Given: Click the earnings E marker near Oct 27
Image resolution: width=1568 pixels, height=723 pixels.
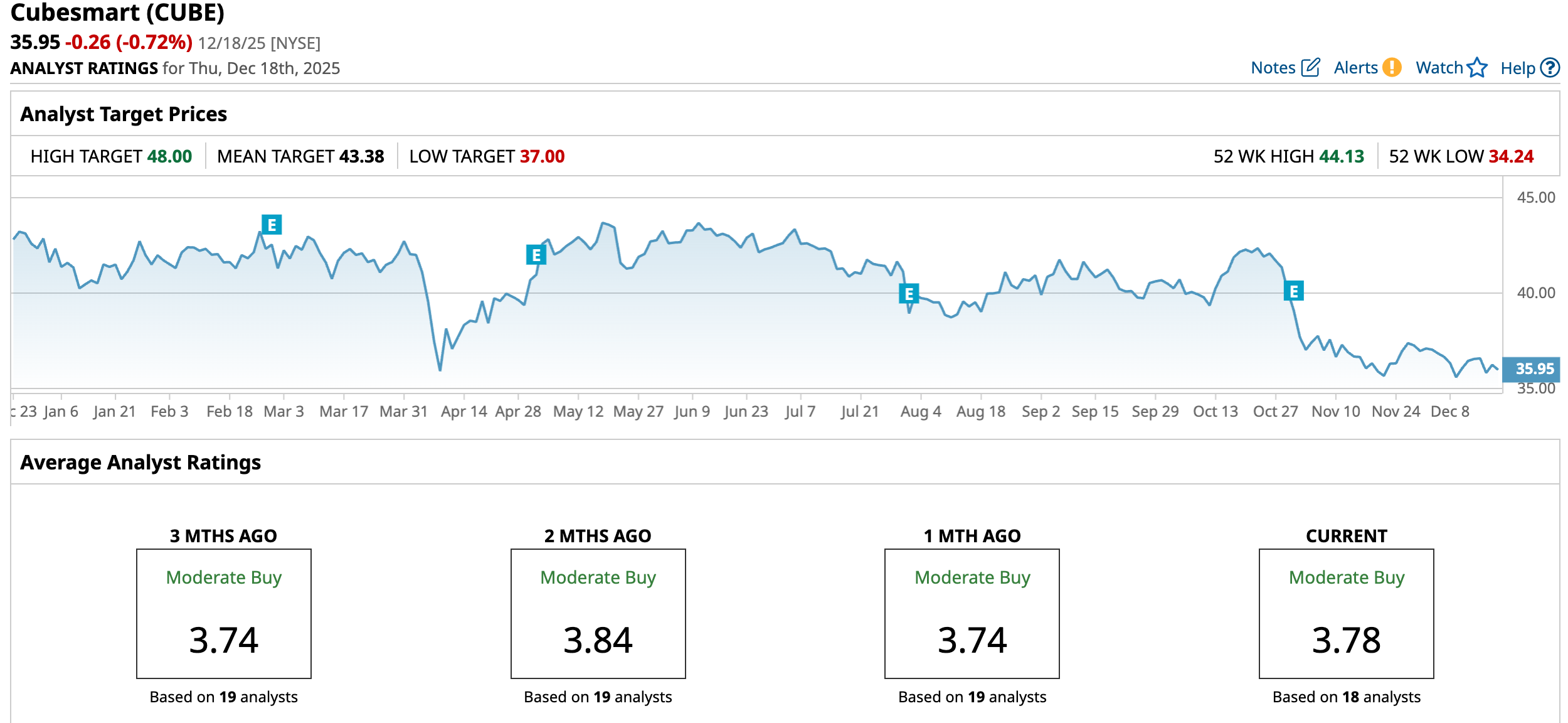Looking at the screenshot, I should tap(1293, 291).
